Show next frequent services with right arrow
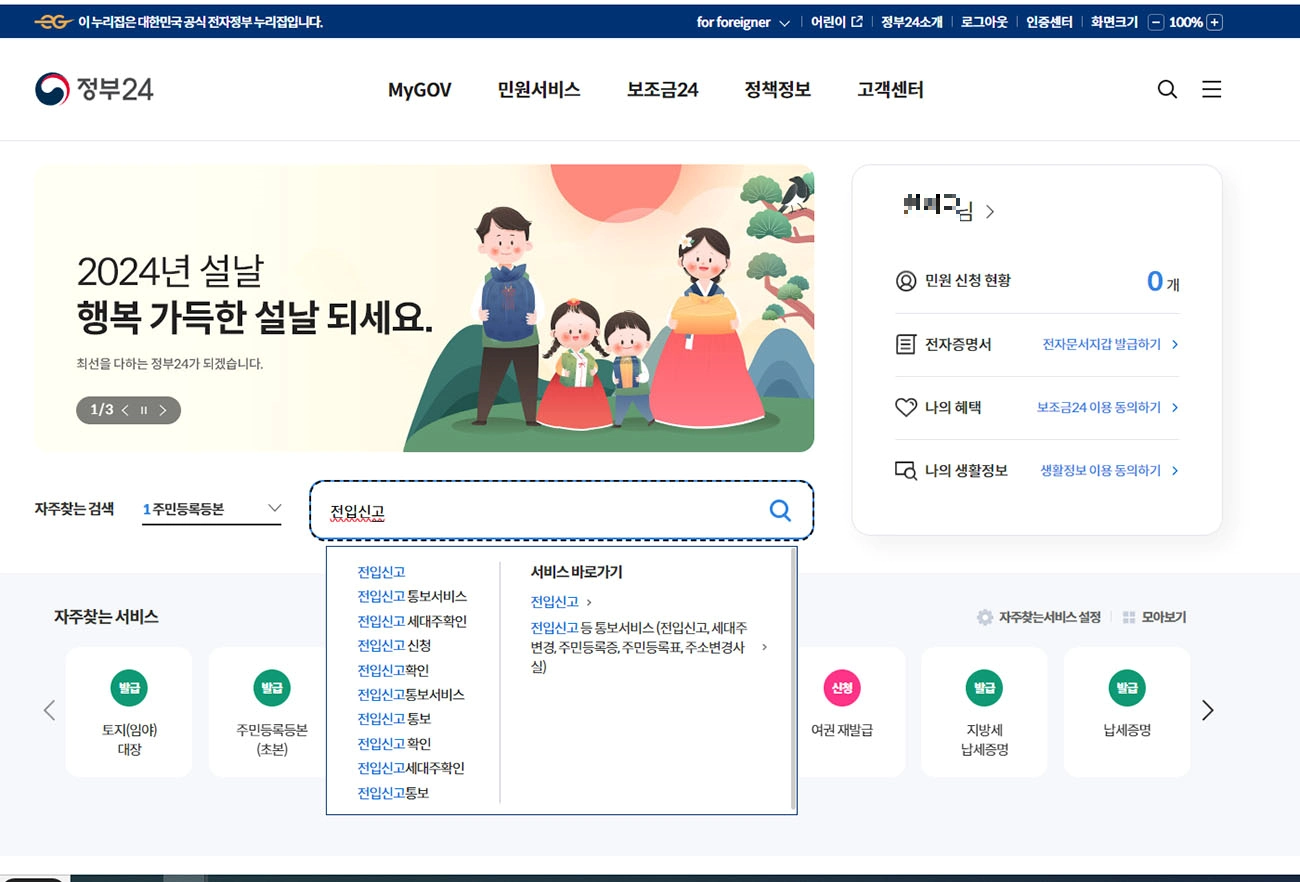This screenshot has height=882, width=1300. coord(1207,710)
